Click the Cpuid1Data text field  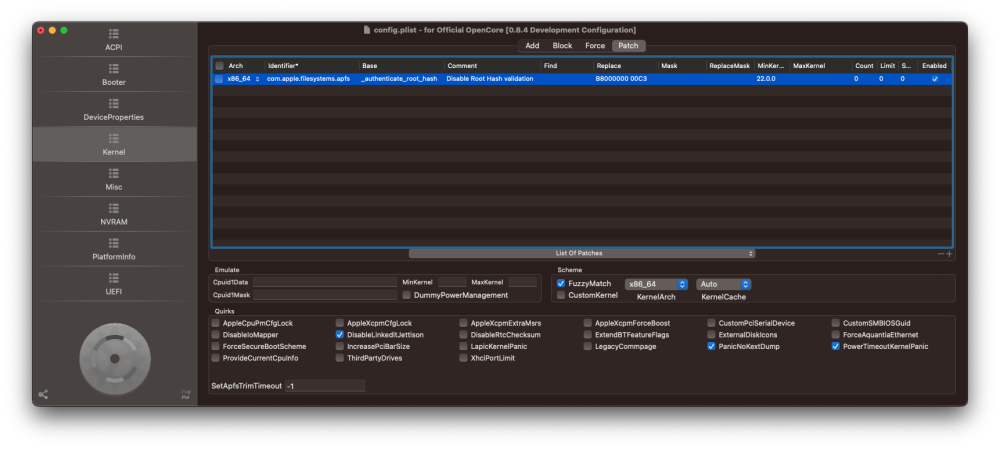click(324, 282)
